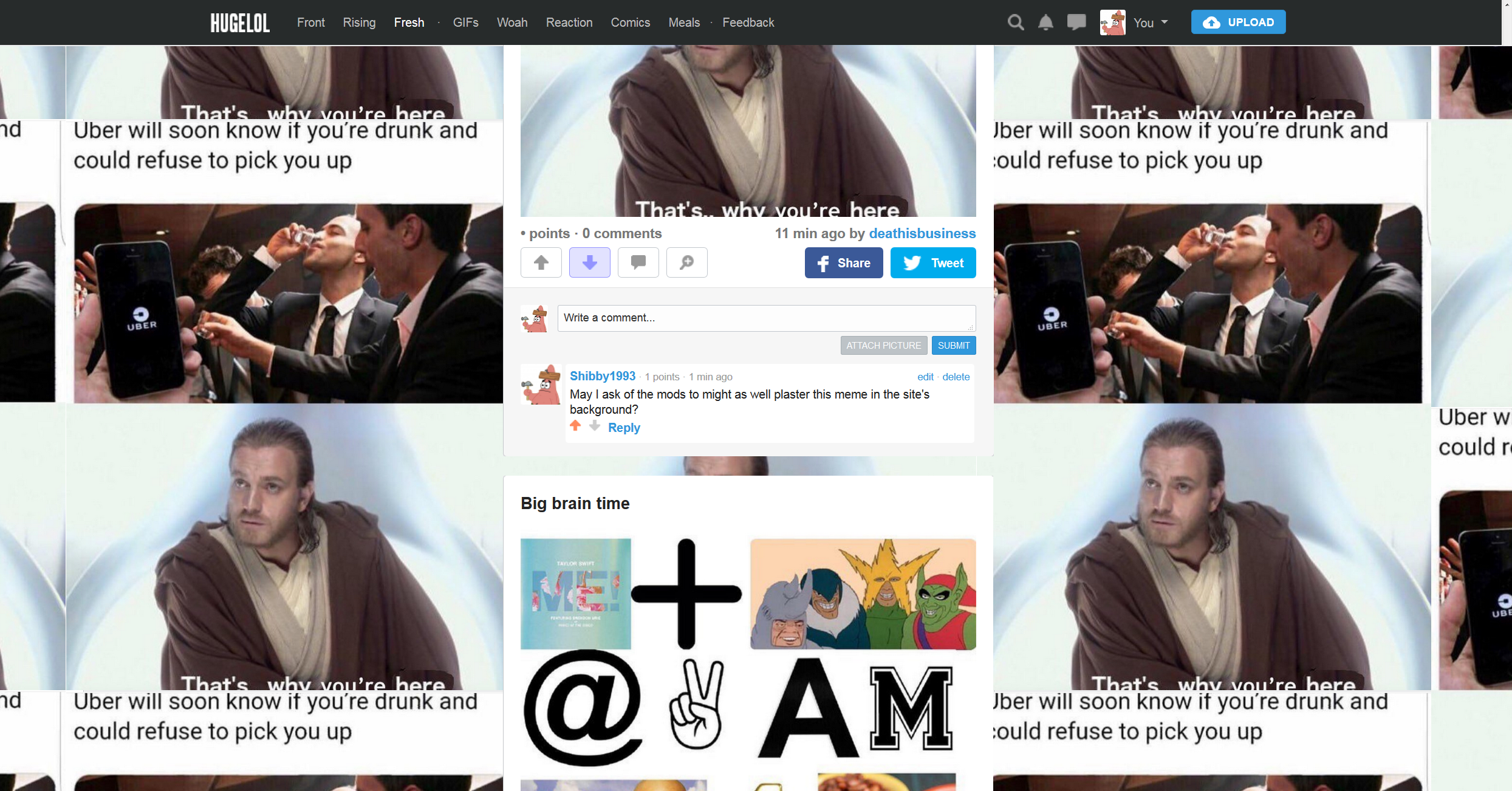Open the Fresh section
Screen dimensions: 1512x791
[409, 22]
